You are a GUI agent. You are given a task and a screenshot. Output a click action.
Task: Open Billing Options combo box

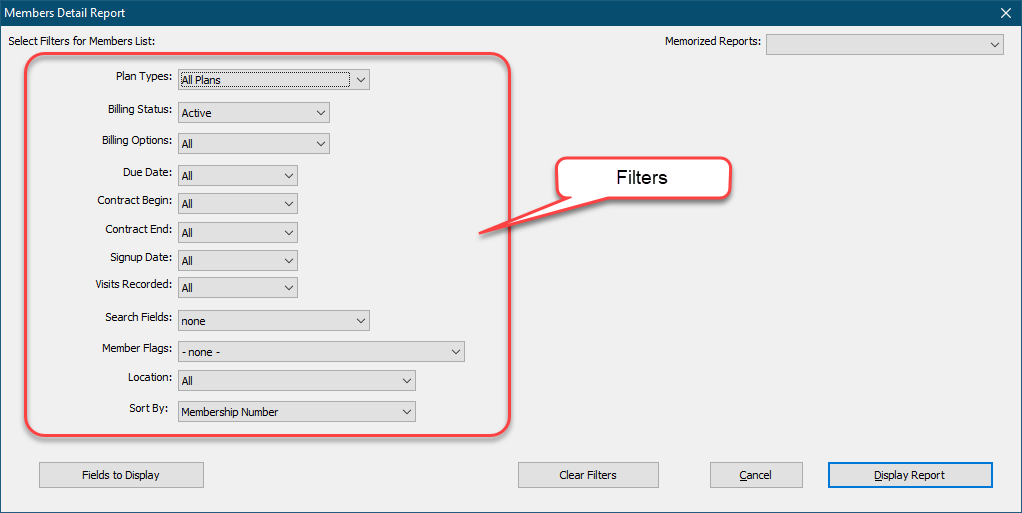coord(253,143)
